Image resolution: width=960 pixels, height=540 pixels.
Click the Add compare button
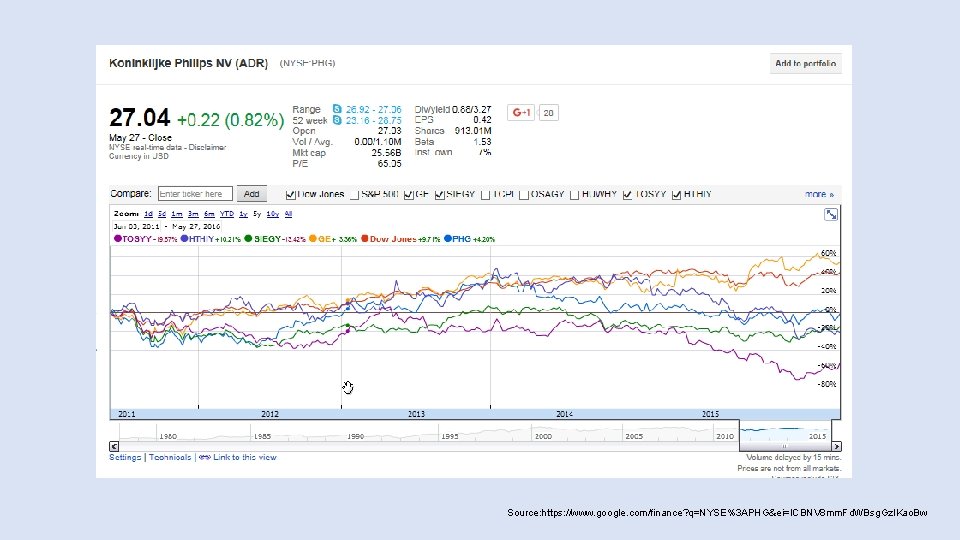(x=252, y=194)
